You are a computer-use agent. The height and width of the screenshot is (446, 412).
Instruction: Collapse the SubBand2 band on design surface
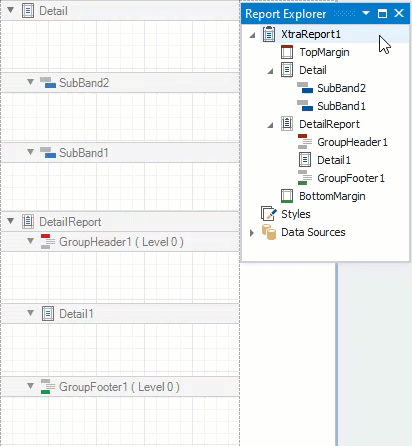(x=30, y=82)
